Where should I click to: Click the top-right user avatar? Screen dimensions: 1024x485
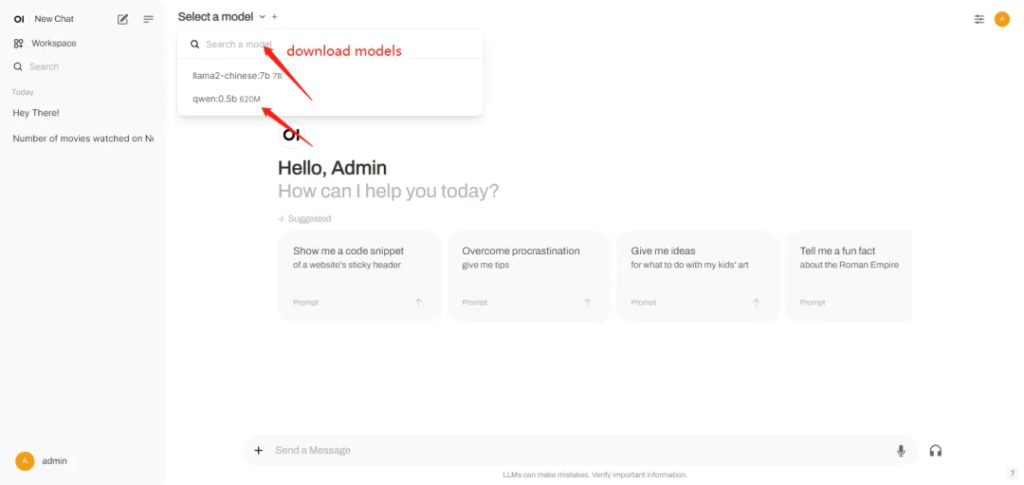[1002, 19]
